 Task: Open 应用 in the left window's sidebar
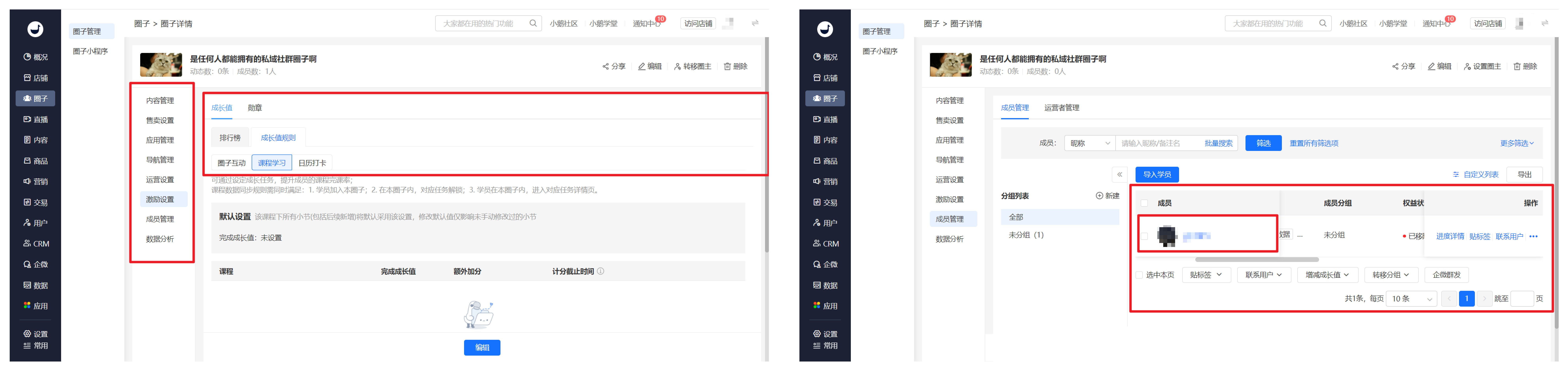35,306
